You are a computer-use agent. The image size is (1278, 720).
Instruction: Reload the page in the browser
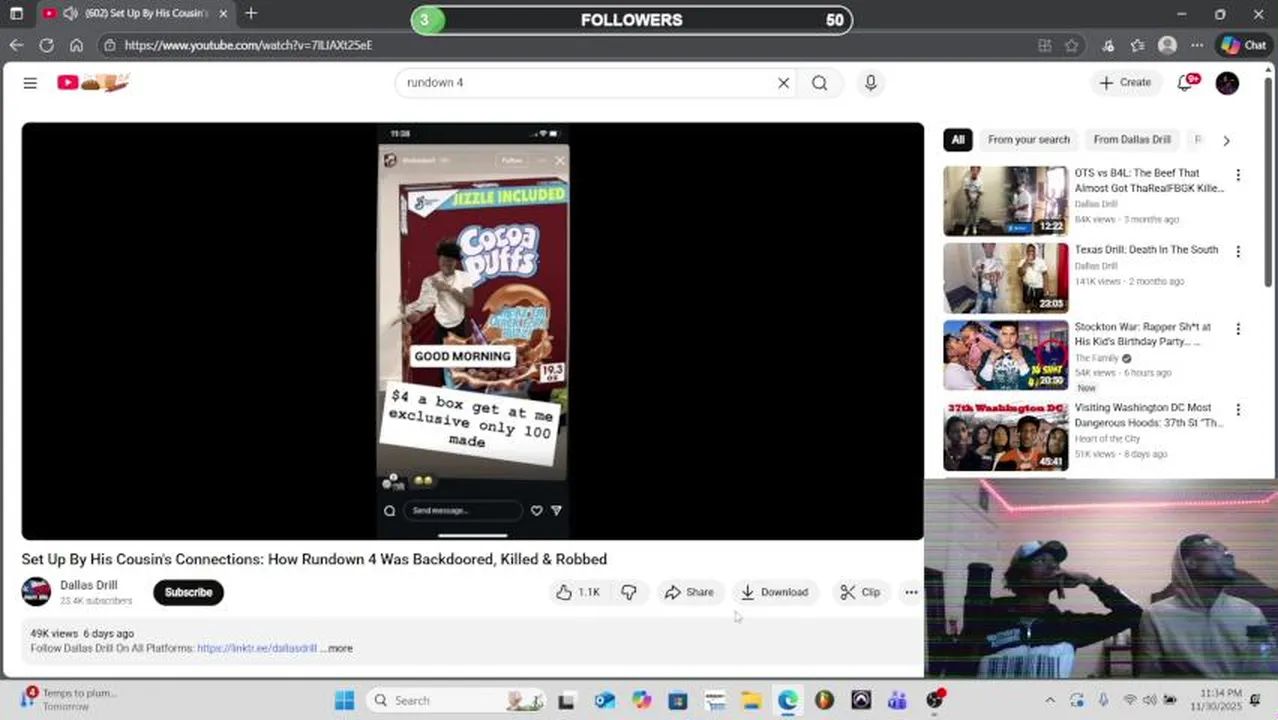[x=46, y=45]
